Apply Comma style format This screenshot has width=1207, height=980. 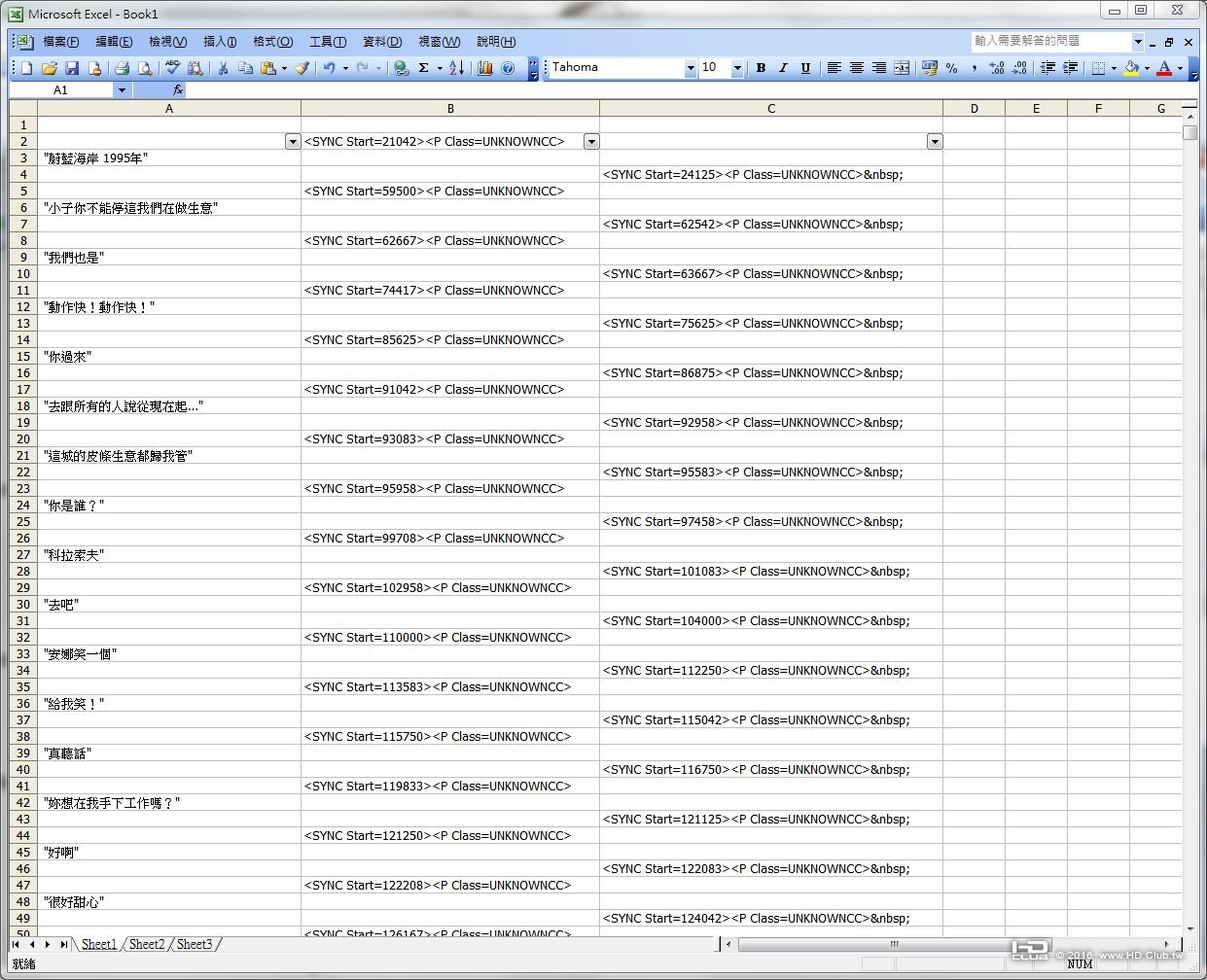(975, 68)
